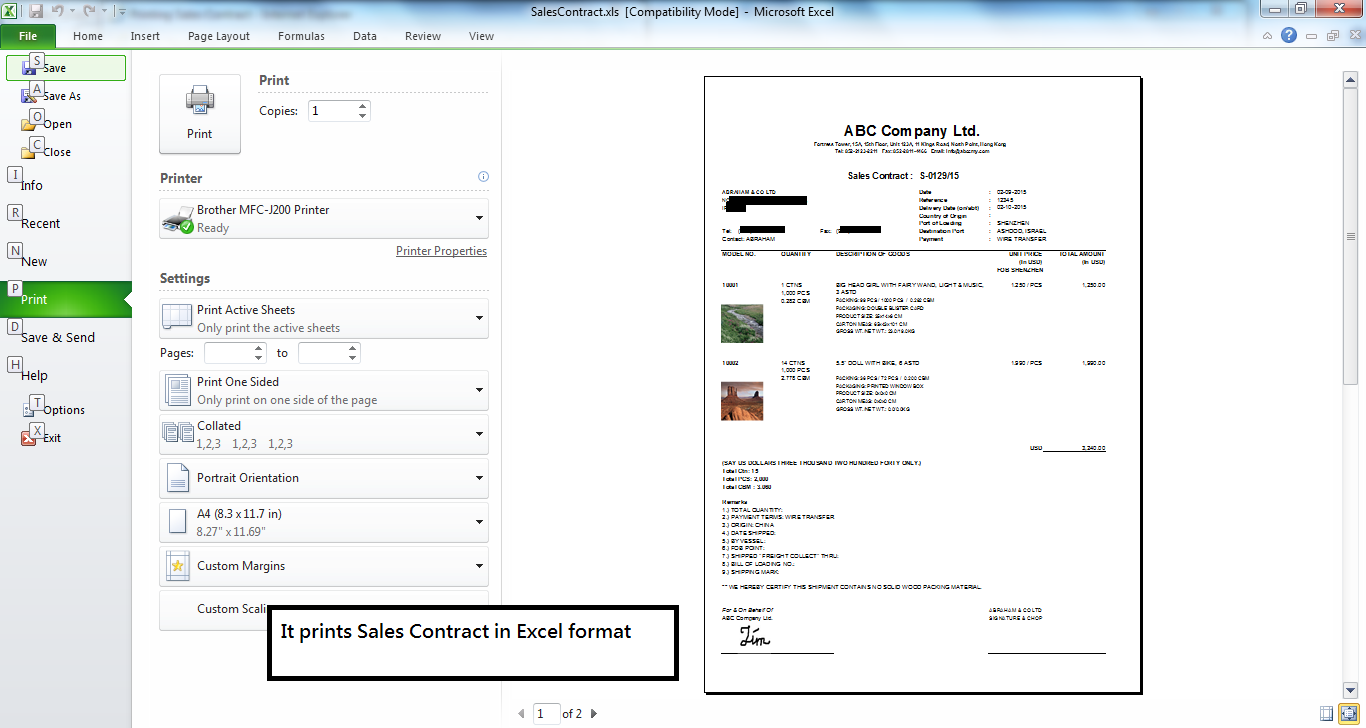Viewport: 1366px width, 728px height.
Task: Choose Save in the Backstage menu
Action: pos(66,68)
